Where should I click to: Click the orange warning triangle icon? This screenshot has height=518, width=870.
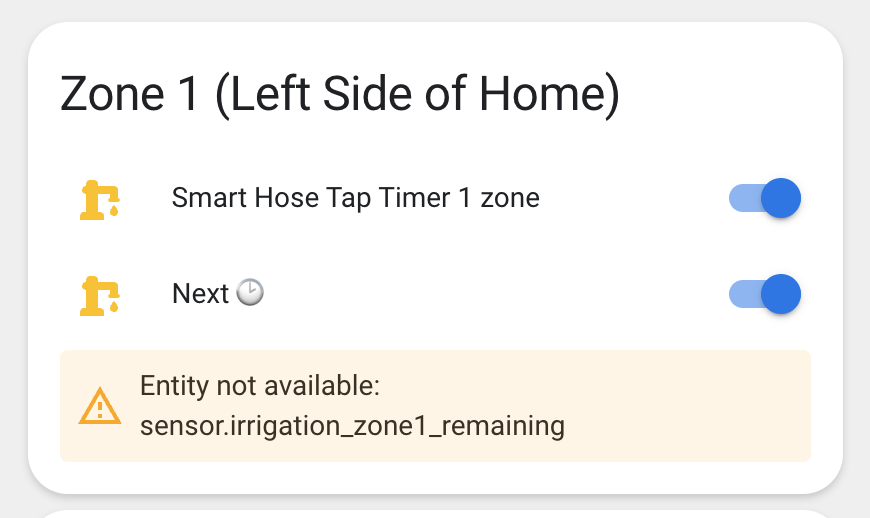(100, 406)
